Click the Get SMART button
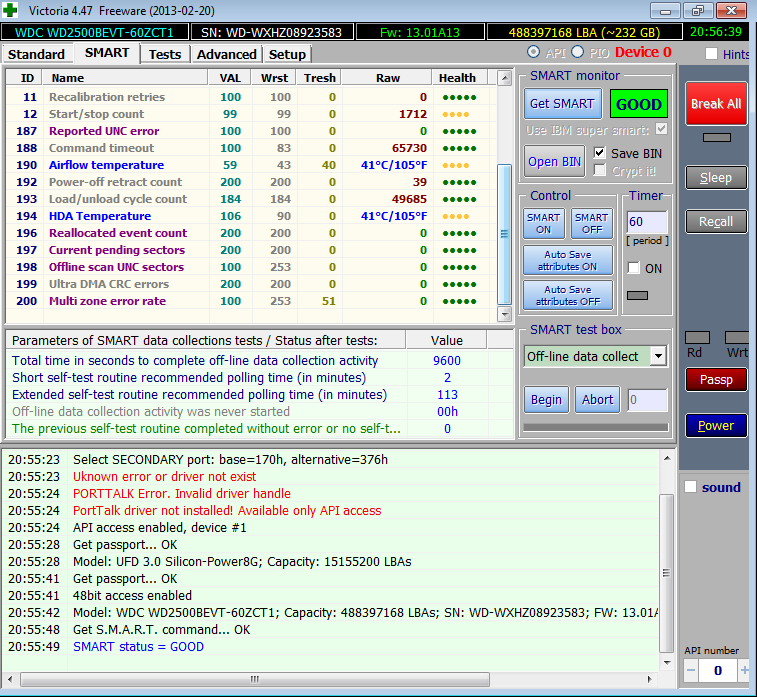The width and height of the screenshot is (757, 697). (x=562, y=104)
